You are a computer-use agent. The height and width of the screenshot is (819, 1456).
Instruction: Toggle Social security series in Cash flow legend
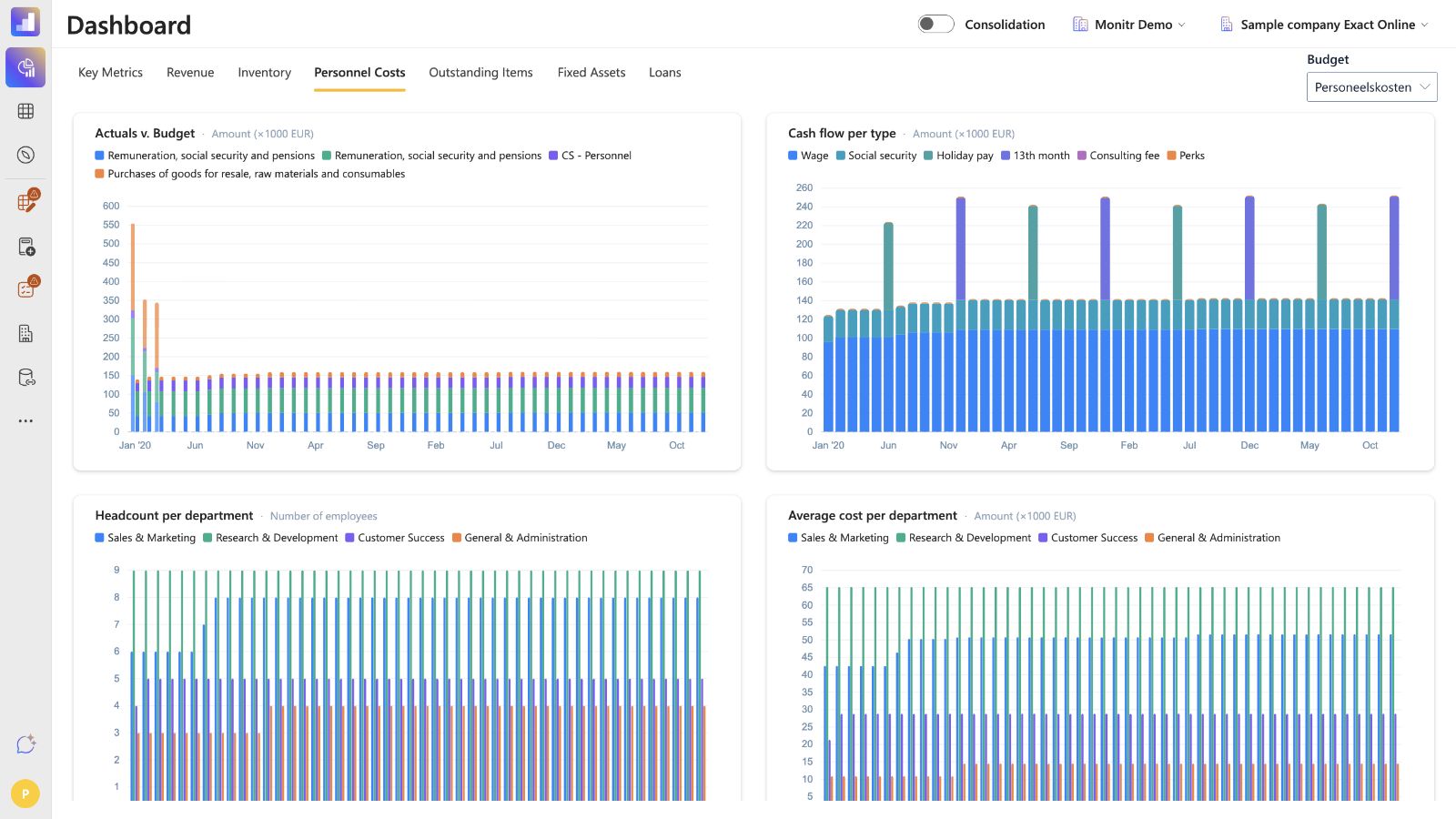[x=875, y=156]
